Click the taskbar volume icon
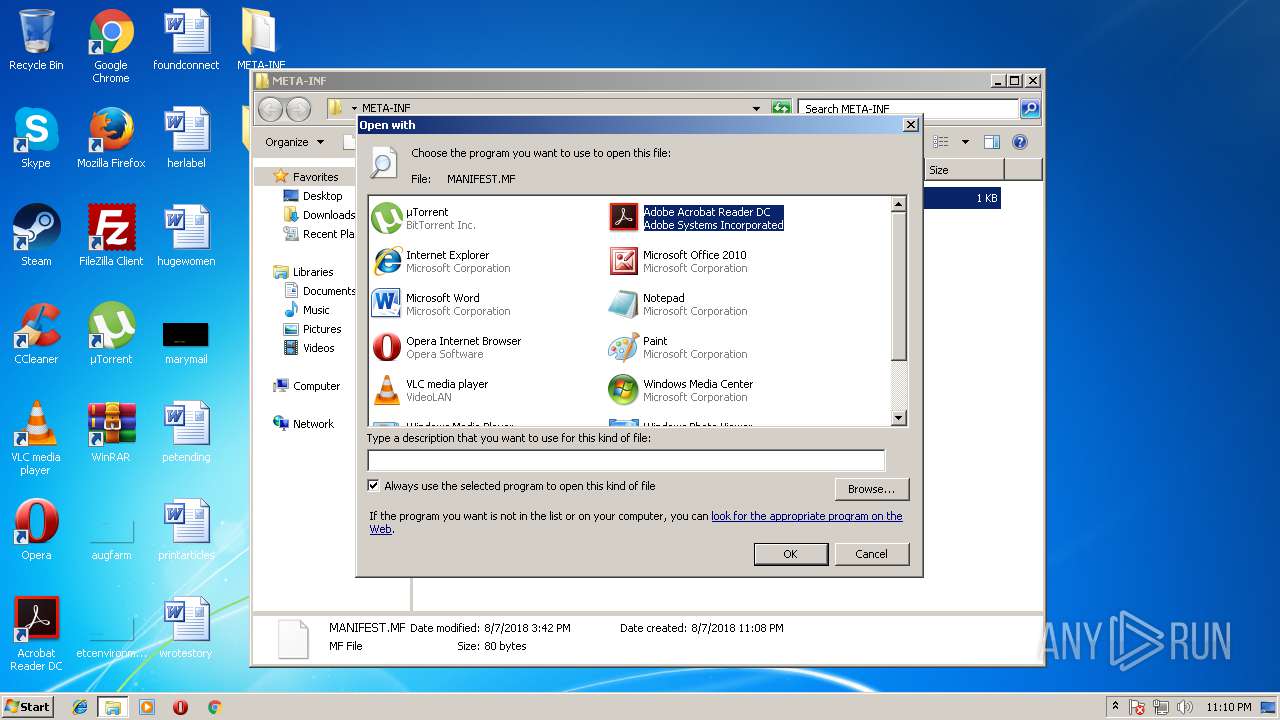The height and width of the screenshot is (720, 1280). click(1185, 707)
